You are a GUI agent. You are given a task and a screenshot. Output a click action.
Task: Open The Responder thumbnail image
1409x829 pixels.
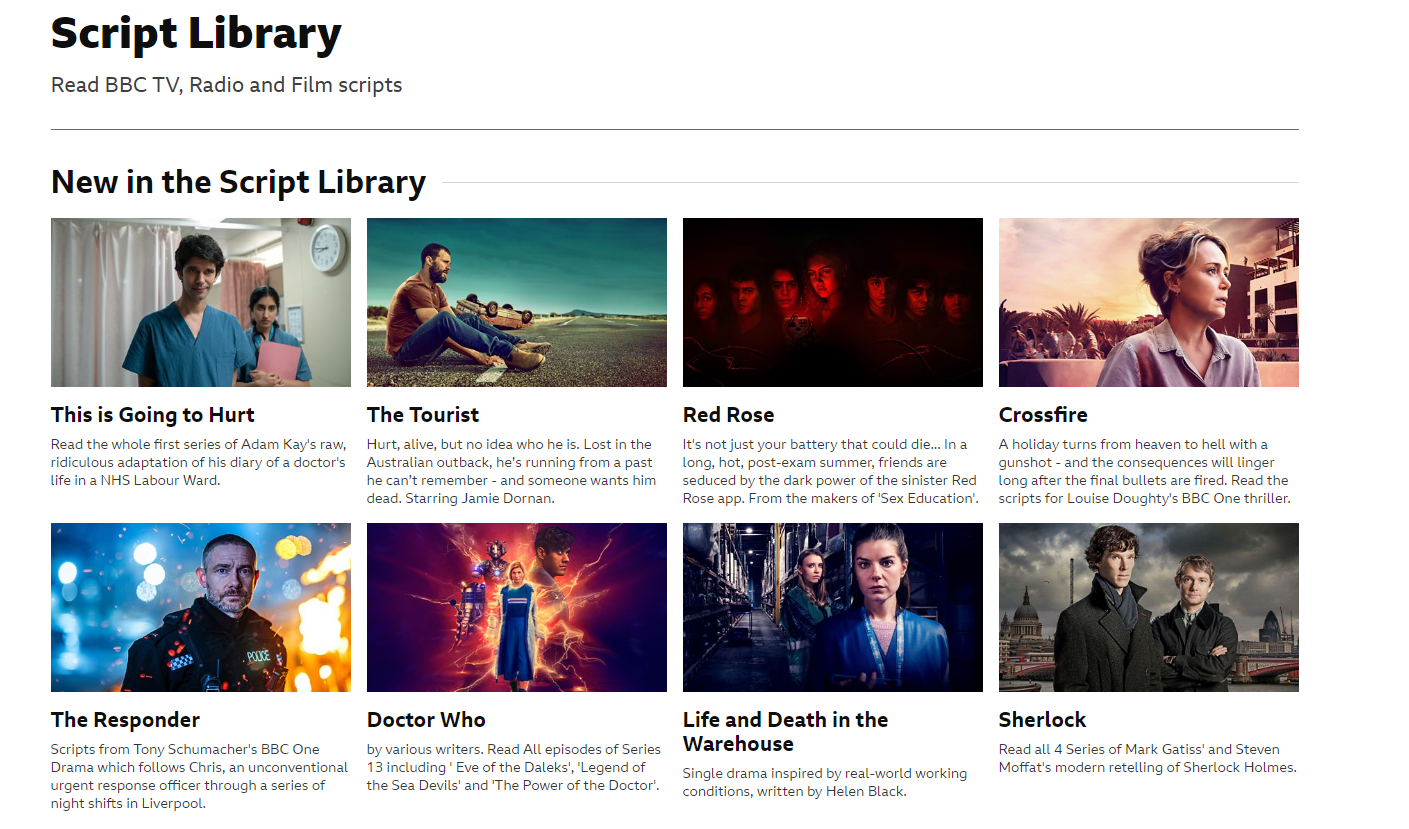tap(201, 607)
